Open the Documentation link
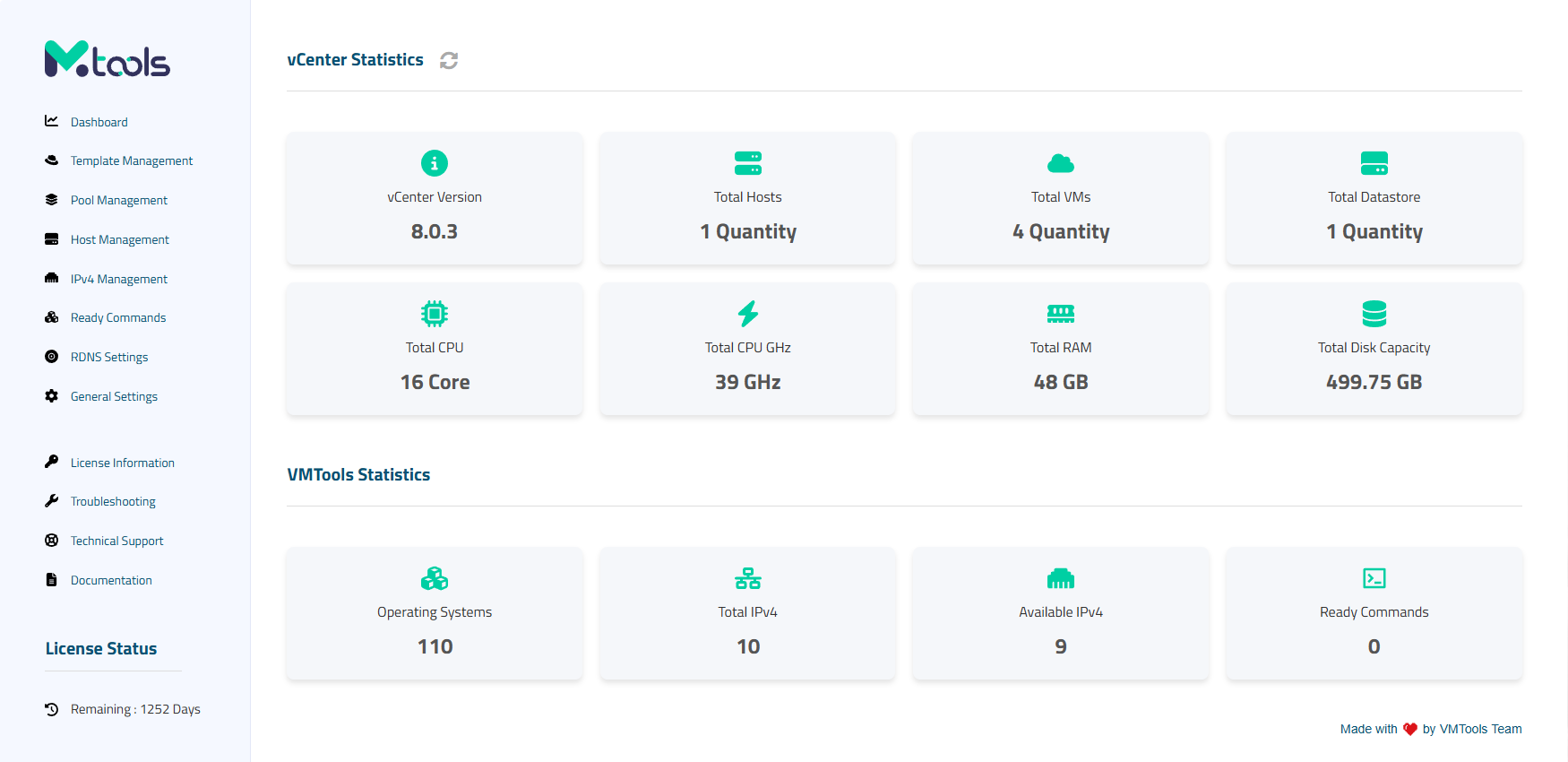This screenshot has width=1568, height=762. pos(111,580)
